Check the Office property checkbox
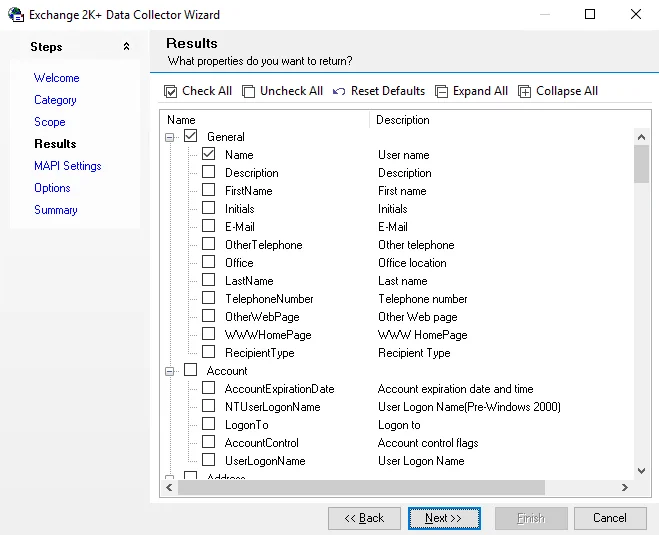Image resolution: width=659 pixels, height=535 pixels. pyautogui.click(x=208, y=262)
